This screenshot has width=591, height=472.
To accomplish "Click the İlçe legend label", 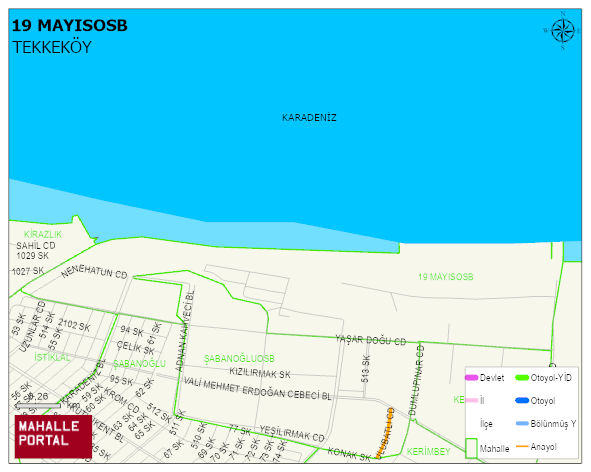I will [x=486, y=424].
